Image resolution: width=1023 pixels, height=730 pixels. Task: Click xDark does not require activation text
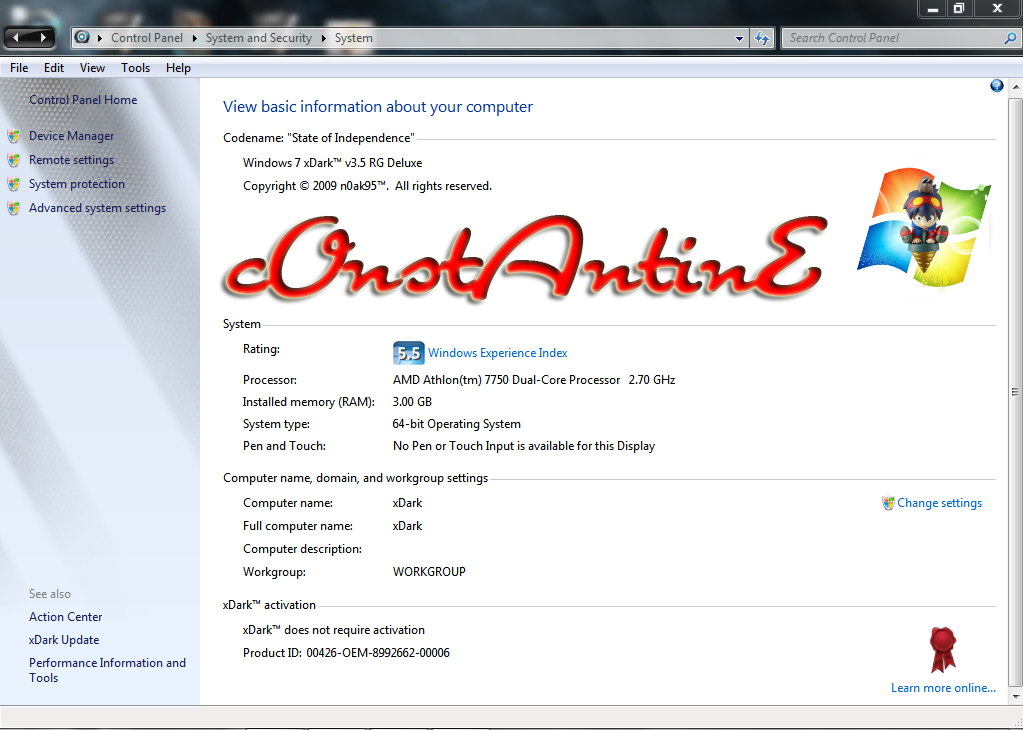pyautogui.click(x=333, y=630)
